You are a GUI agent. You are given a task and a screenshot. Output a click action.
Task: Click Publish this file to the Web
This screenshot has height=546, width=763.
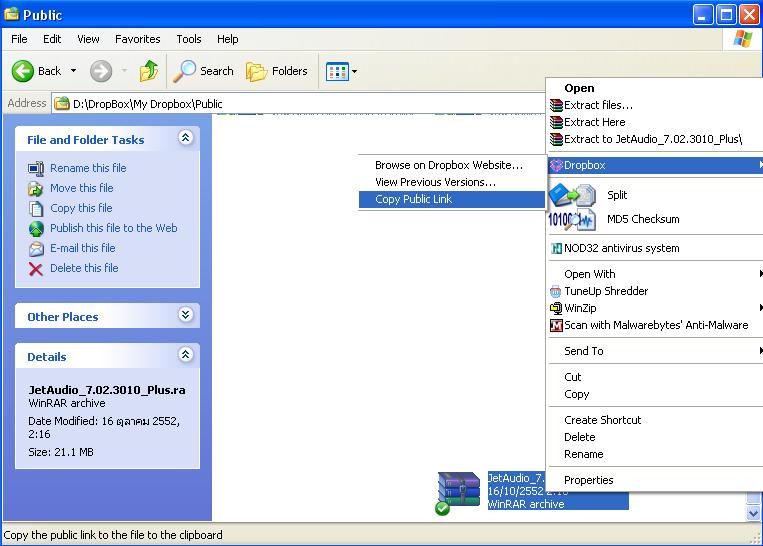point(114,228)
